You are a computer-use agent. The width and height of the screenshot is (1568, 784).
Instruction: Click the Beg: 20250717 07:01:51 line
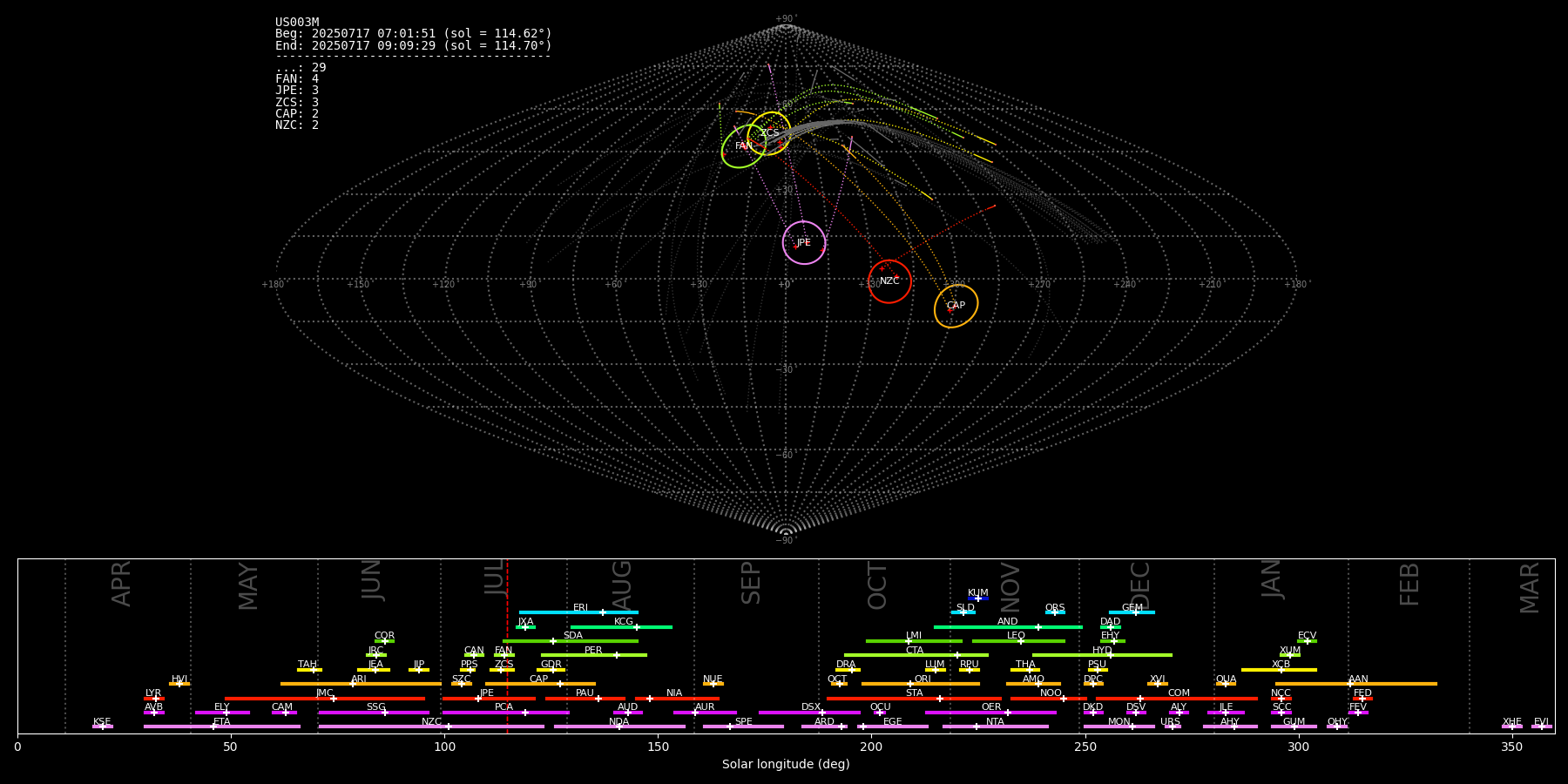[414, 34]
